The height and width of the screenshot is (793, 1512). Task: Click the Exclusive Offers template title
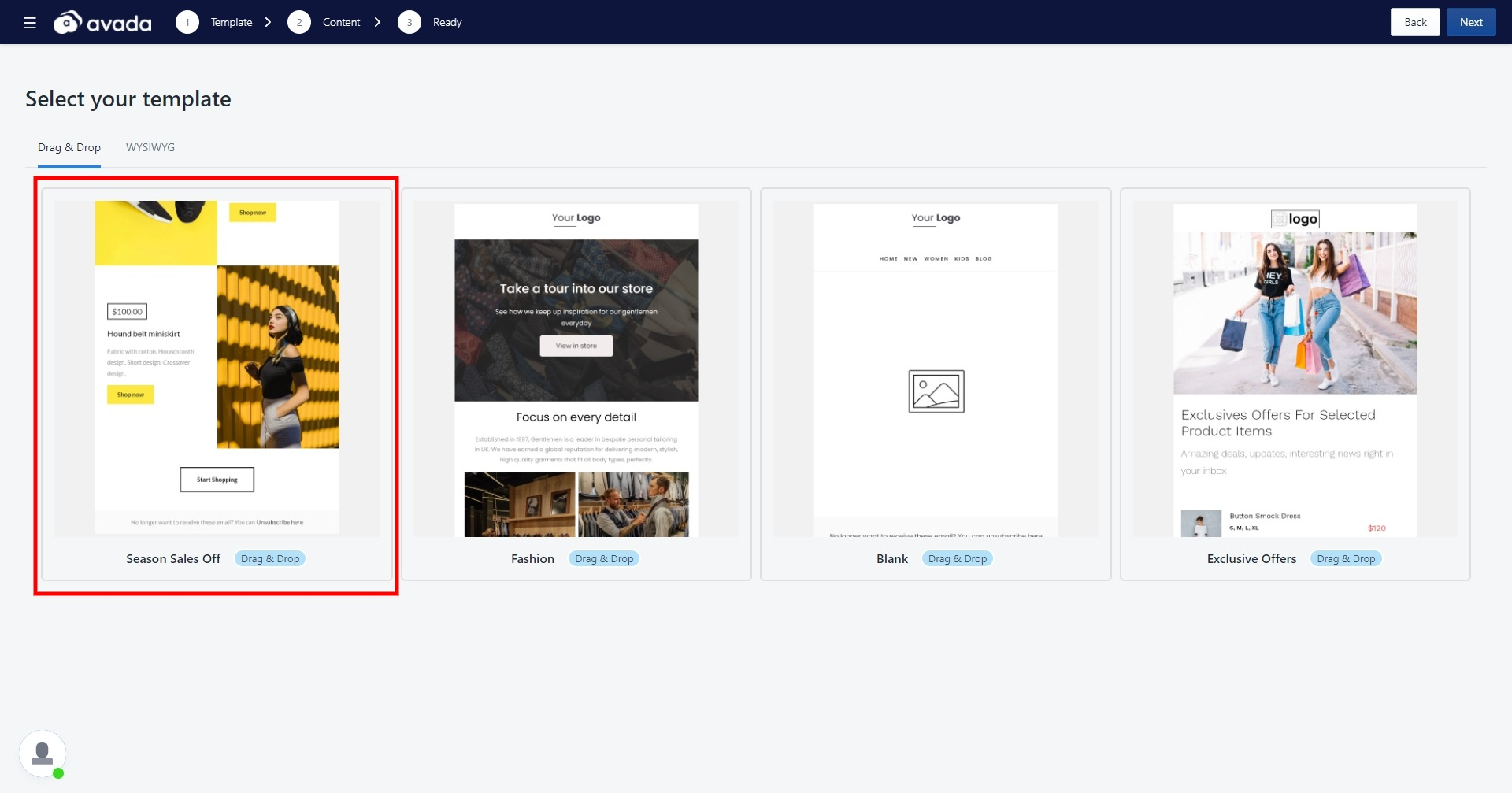1251,558
